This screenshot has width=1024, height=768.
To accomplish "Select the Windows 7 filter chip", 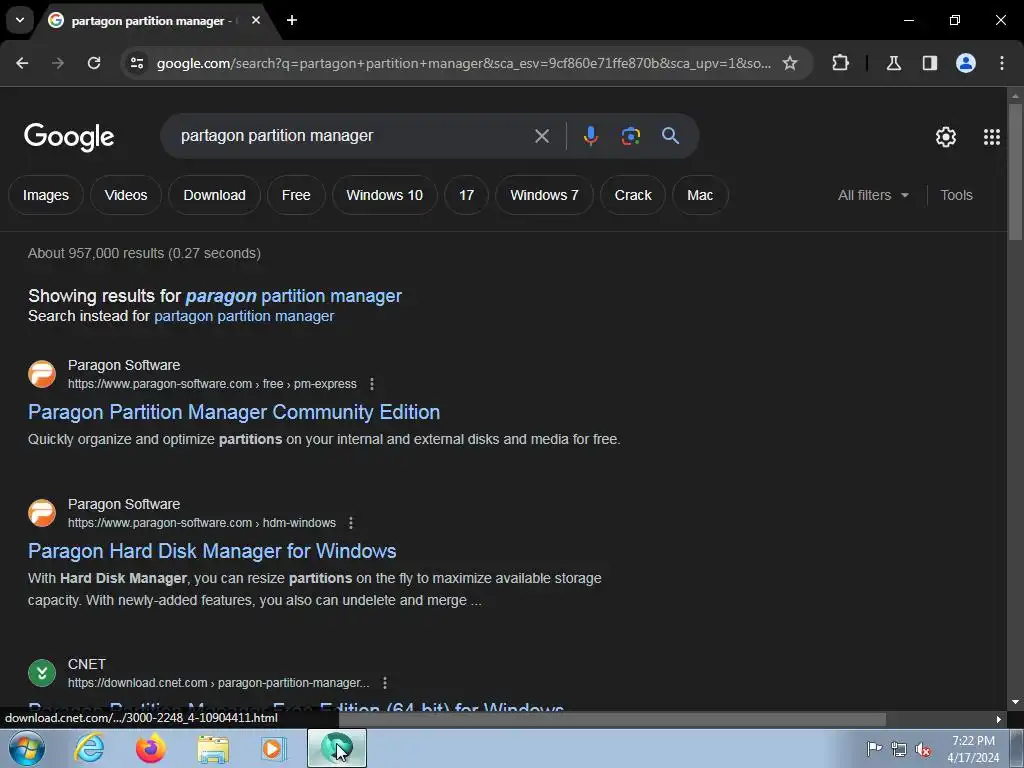I will tap(544, 195).
